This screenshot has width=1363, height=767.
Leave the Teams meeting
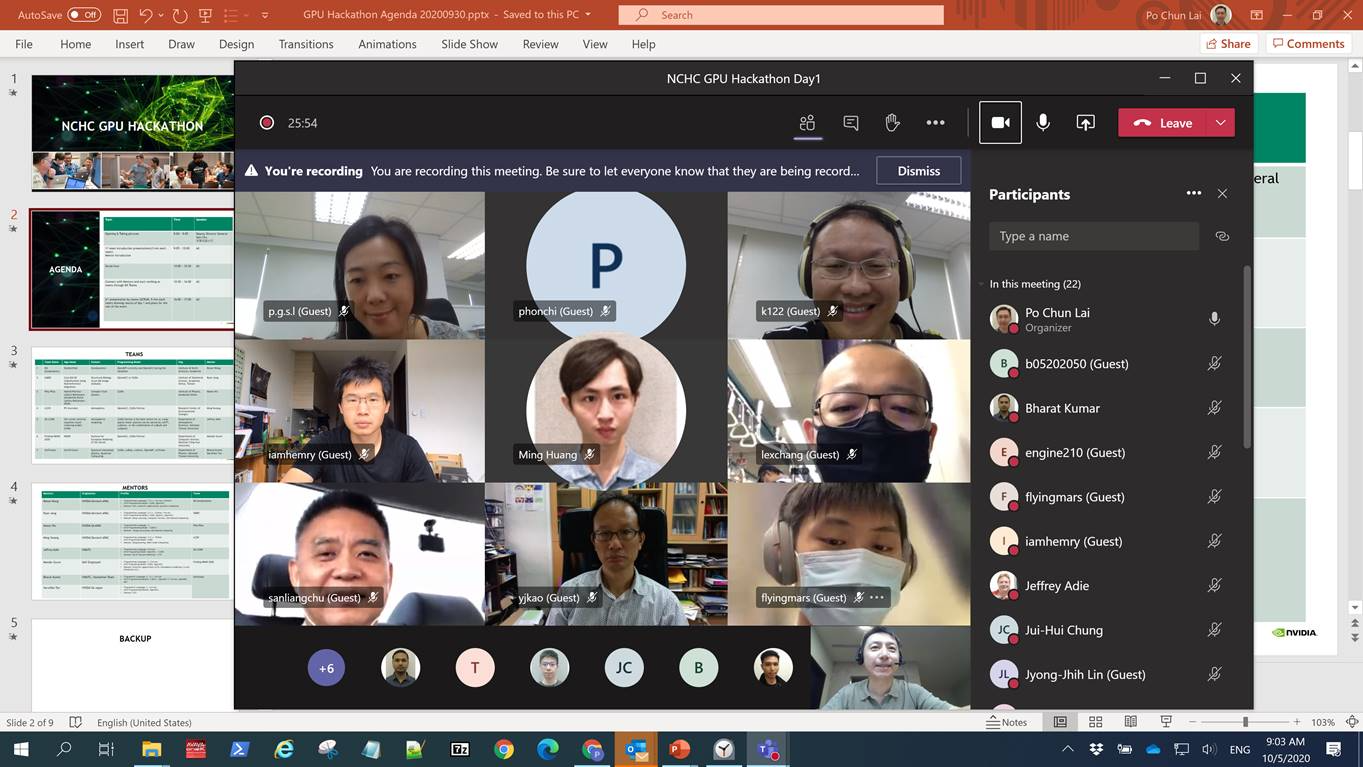(x=1163, y=123)
